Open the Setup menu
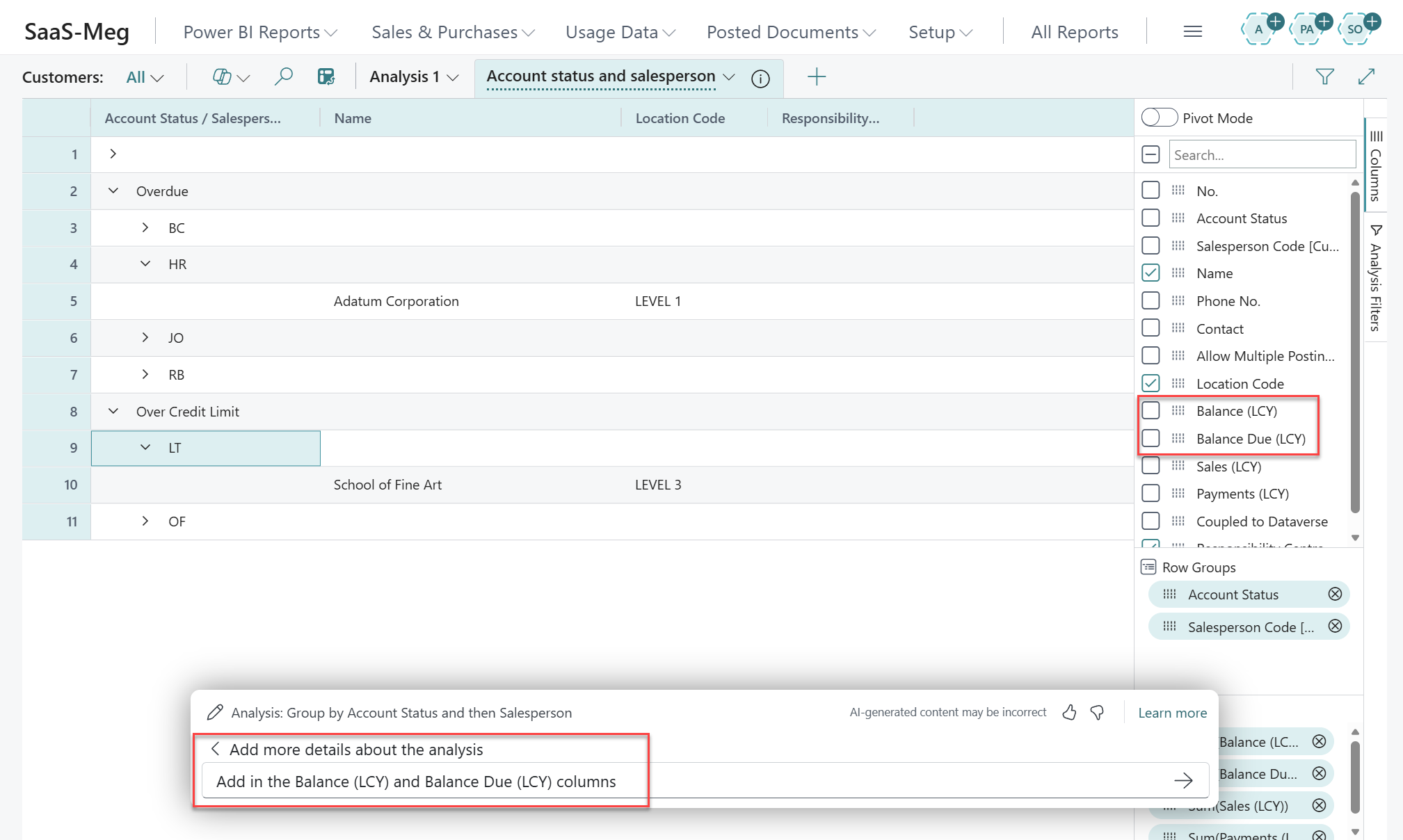Screen dimensions: 1403x840 coord(940,32)
